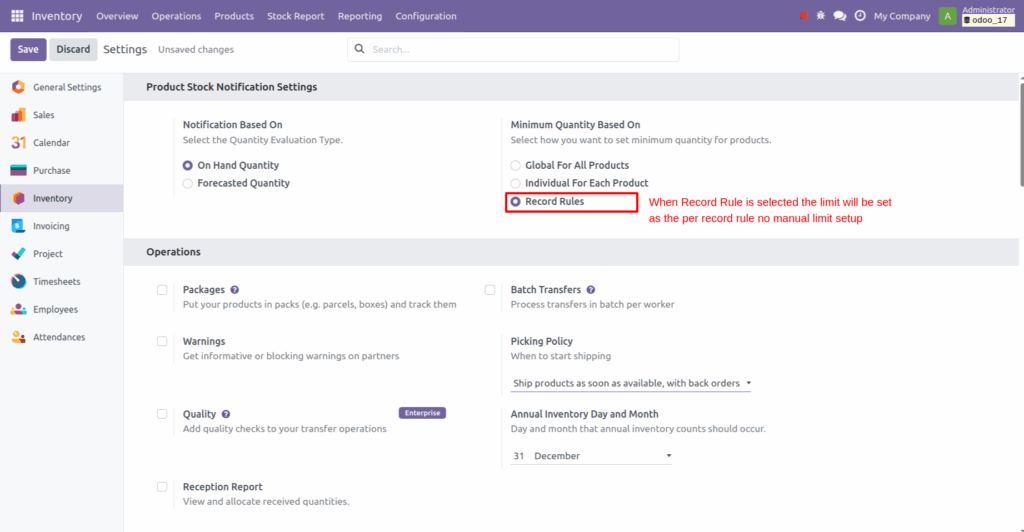Click the Attendances sidebar icon
The image size is (1024, 532).
[18, 337]
